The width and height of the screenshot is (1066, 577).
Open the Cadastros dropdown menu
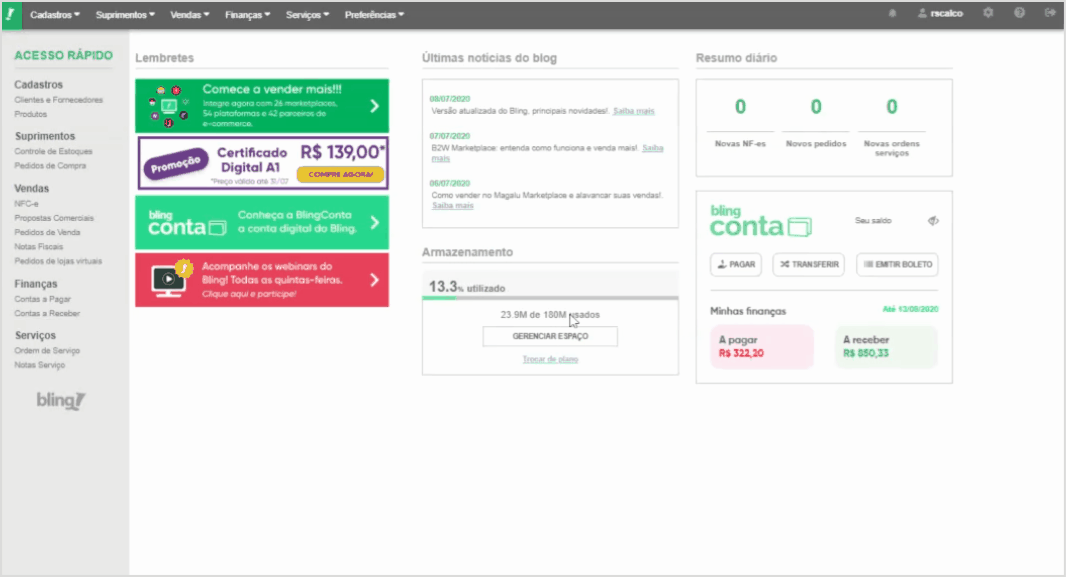tap(55, 14)
